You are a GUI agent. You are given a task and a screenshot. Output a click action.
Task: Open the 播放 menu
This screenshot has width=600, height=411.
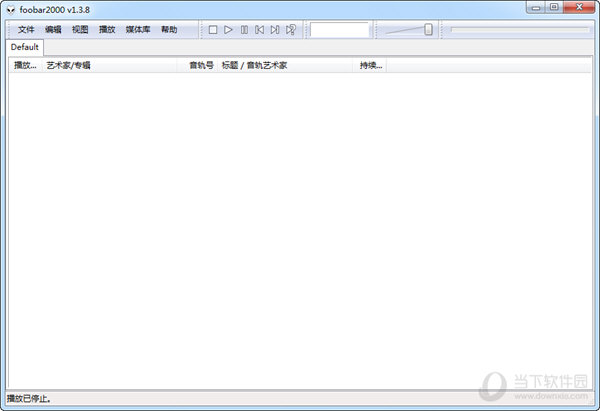coord(107,29)
